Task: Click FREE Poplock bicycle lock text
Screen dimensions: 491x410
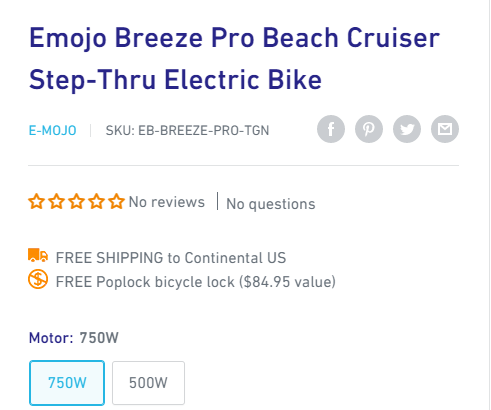Action: point(196,282)
